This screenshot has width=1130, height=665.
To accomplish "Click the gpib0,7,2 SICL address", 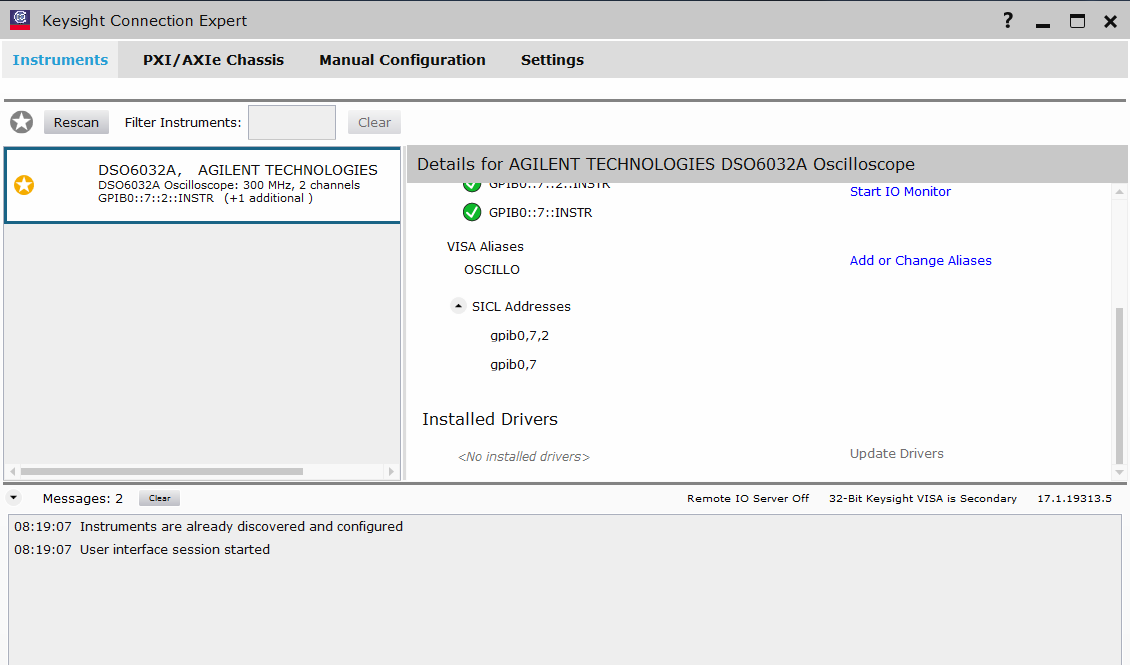I will [520, 336].
